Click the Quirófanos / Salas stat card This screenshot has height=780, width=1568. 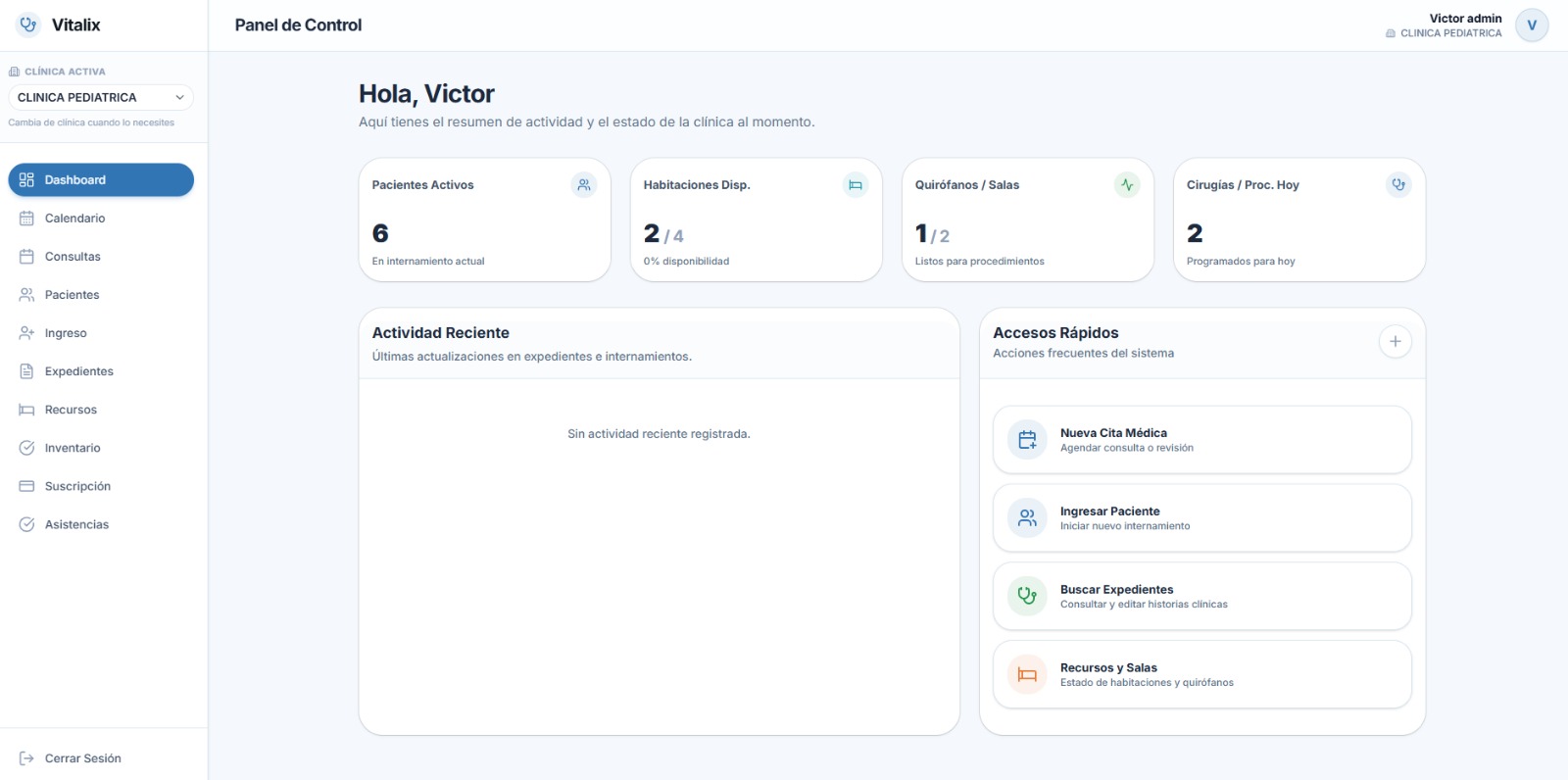point(1028,219)
